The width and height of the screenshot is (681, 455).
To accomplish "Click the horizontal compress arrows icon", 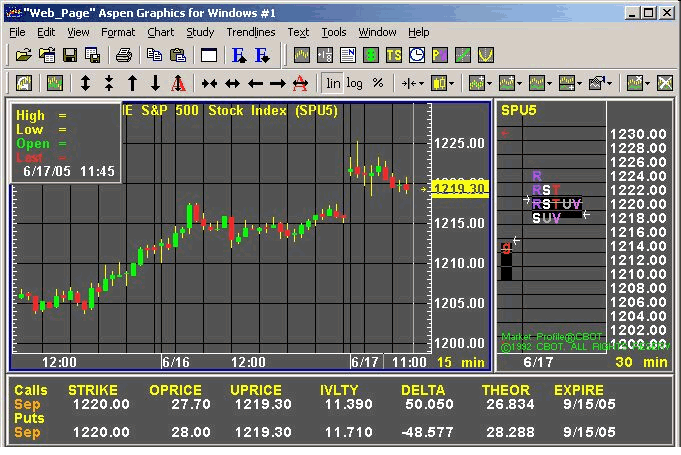I will pyautogui.click(x=209, y=83).
